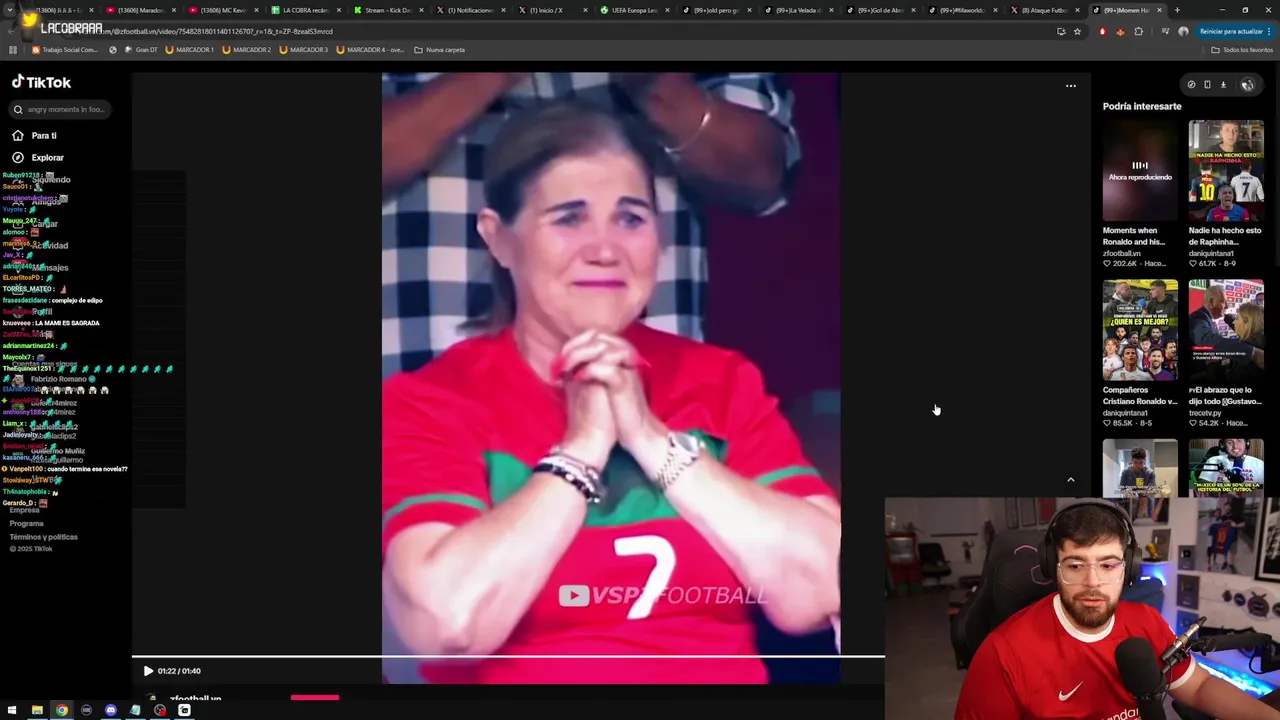The width and height of the screenshot is (1280, 720).
Task: Play the paused TikTok video
Action: 148,671
